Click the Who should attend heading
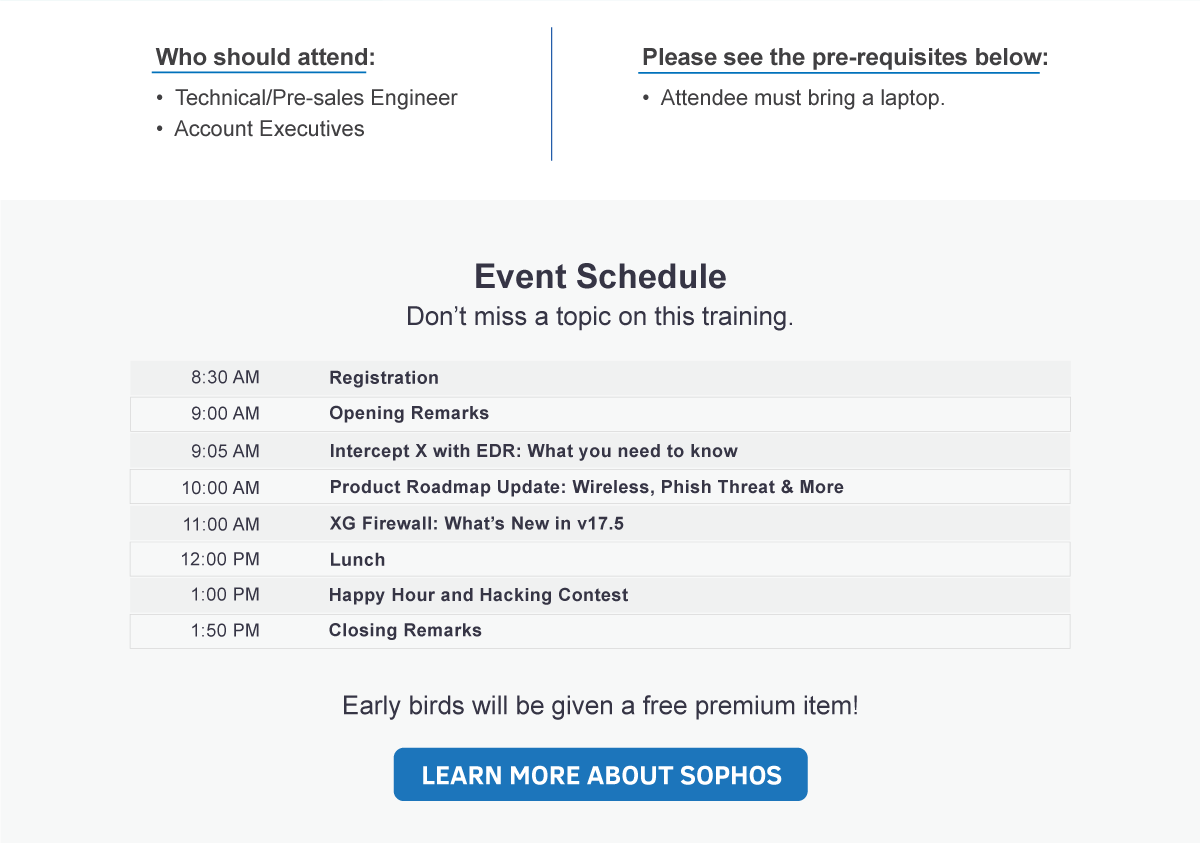The height and width of the screenshot is (843, 1200). tap(264, 57)
